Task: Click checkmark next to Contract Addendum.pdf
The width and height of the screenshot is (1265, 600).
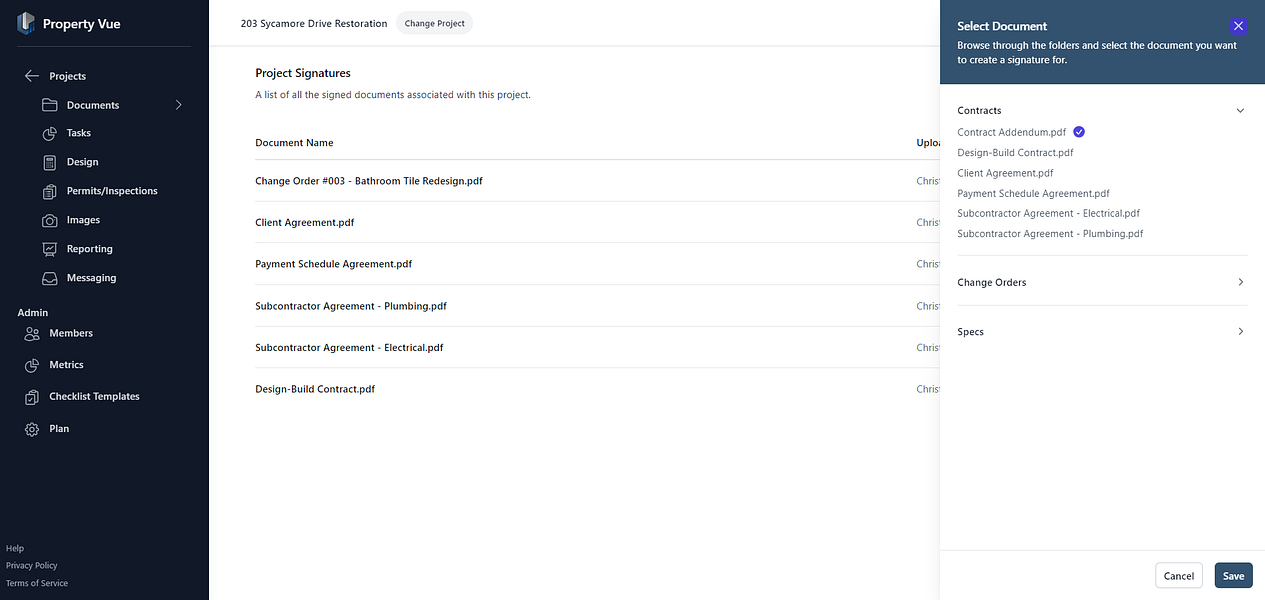Action: pyautogui.click(x=1079, y=132)
